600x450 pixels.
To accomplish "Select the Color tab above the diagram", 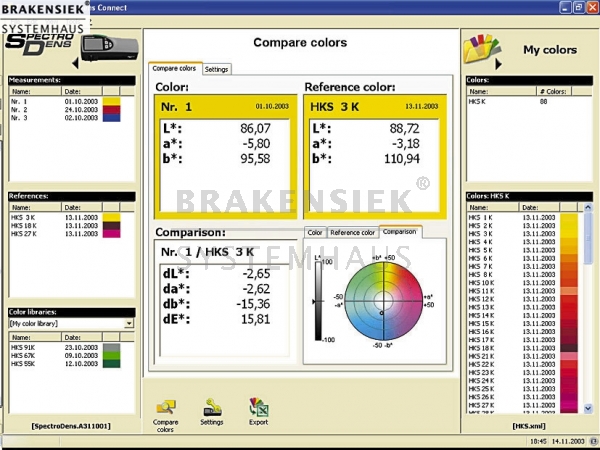I will tap(315, 232).
